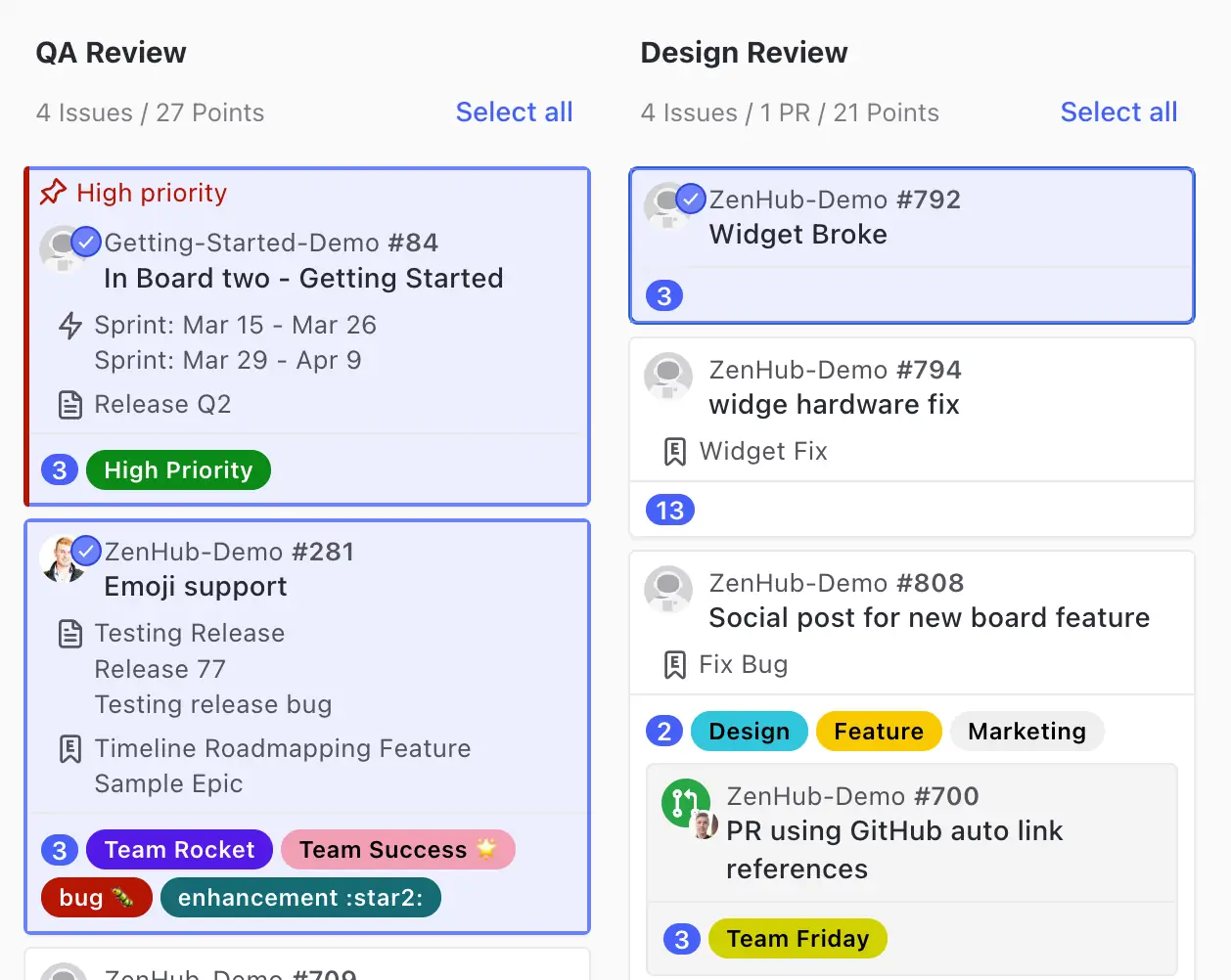Click the user photo avatar on Emoji support
Viewport: 1231px width, 980px height.
coord(63,559)
